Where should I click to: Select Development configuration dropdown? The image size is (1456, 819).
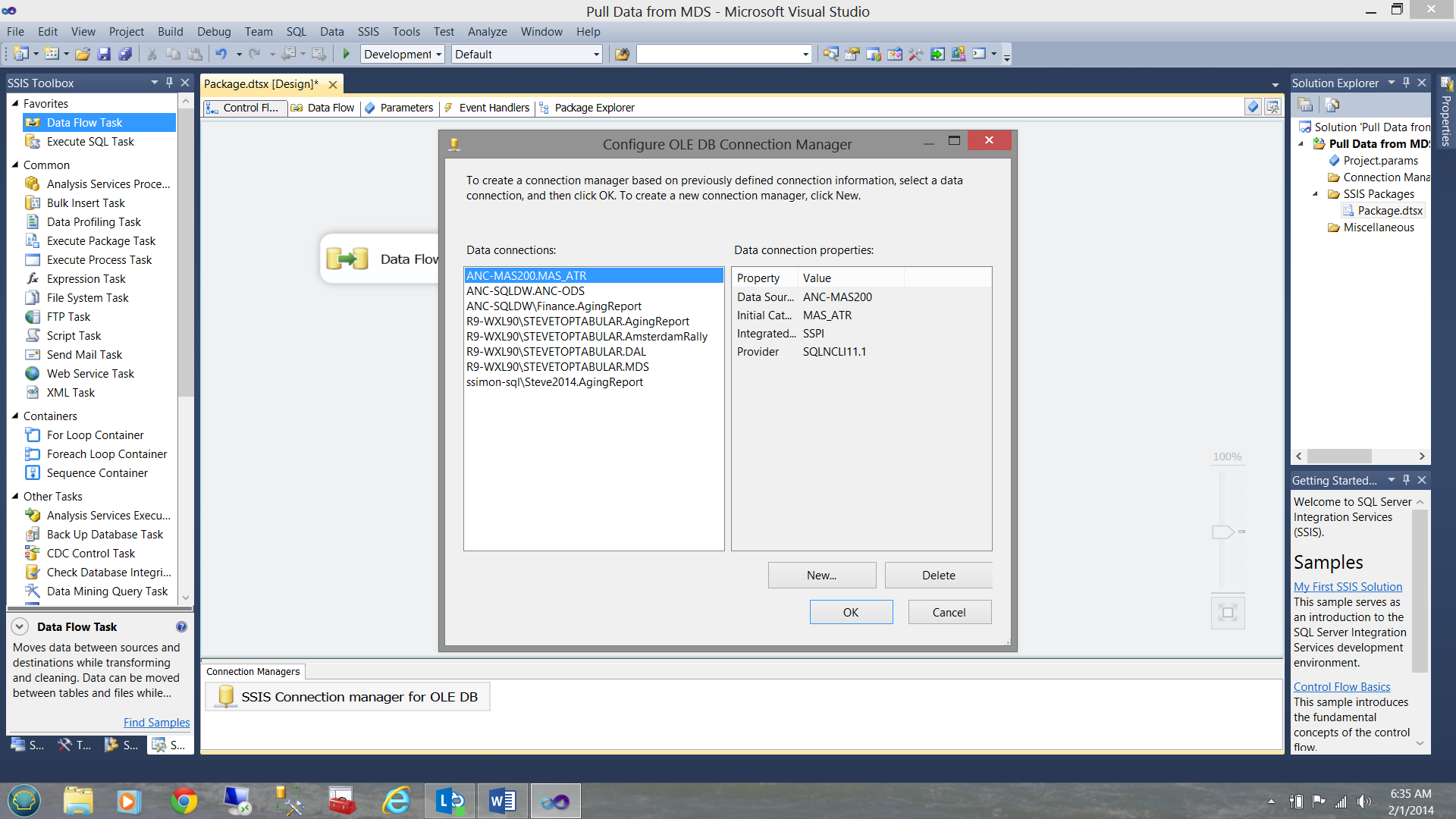[402, 54]
